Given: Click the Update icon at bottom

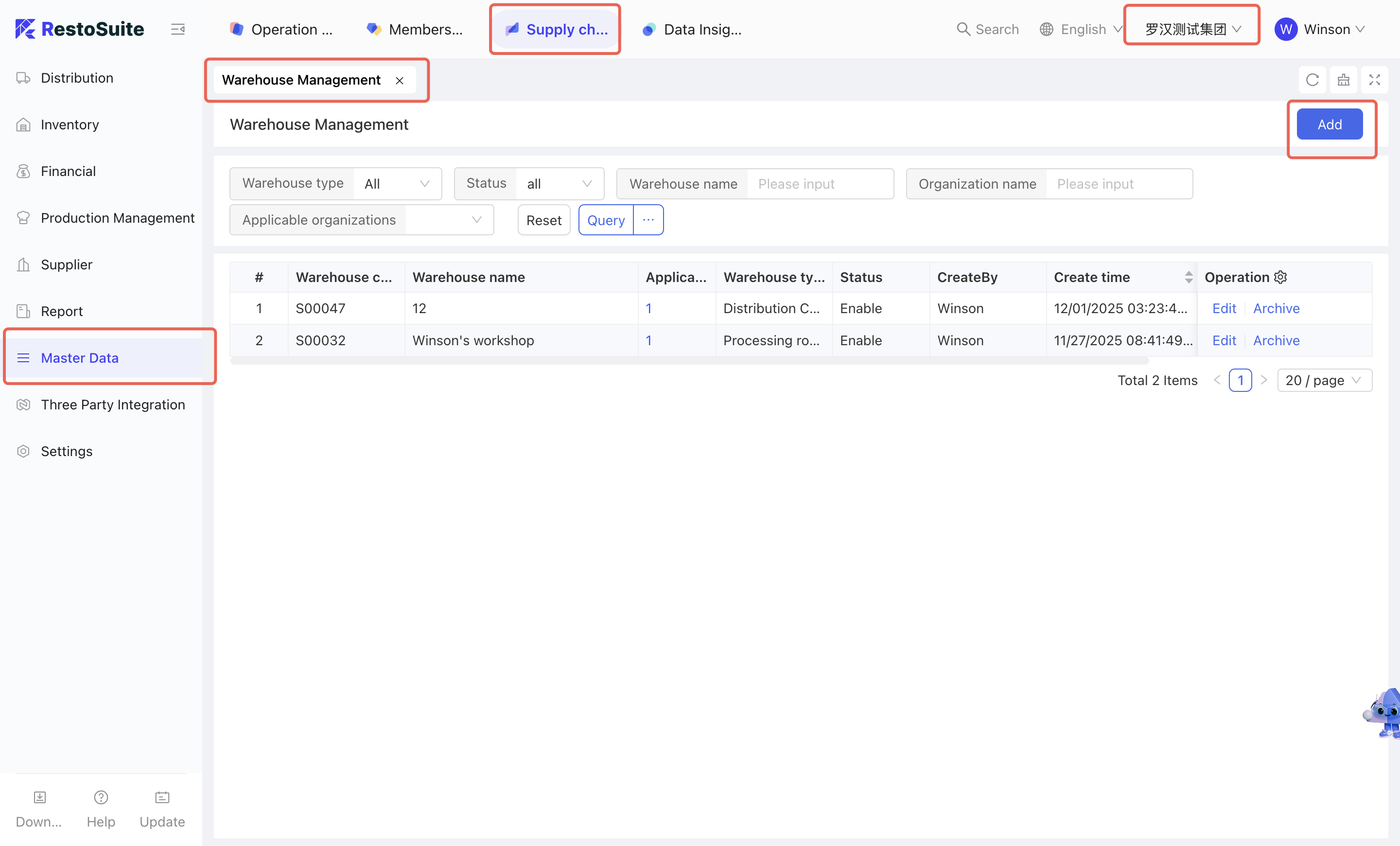Looking at the screenshot, I should tap(162, 797).
